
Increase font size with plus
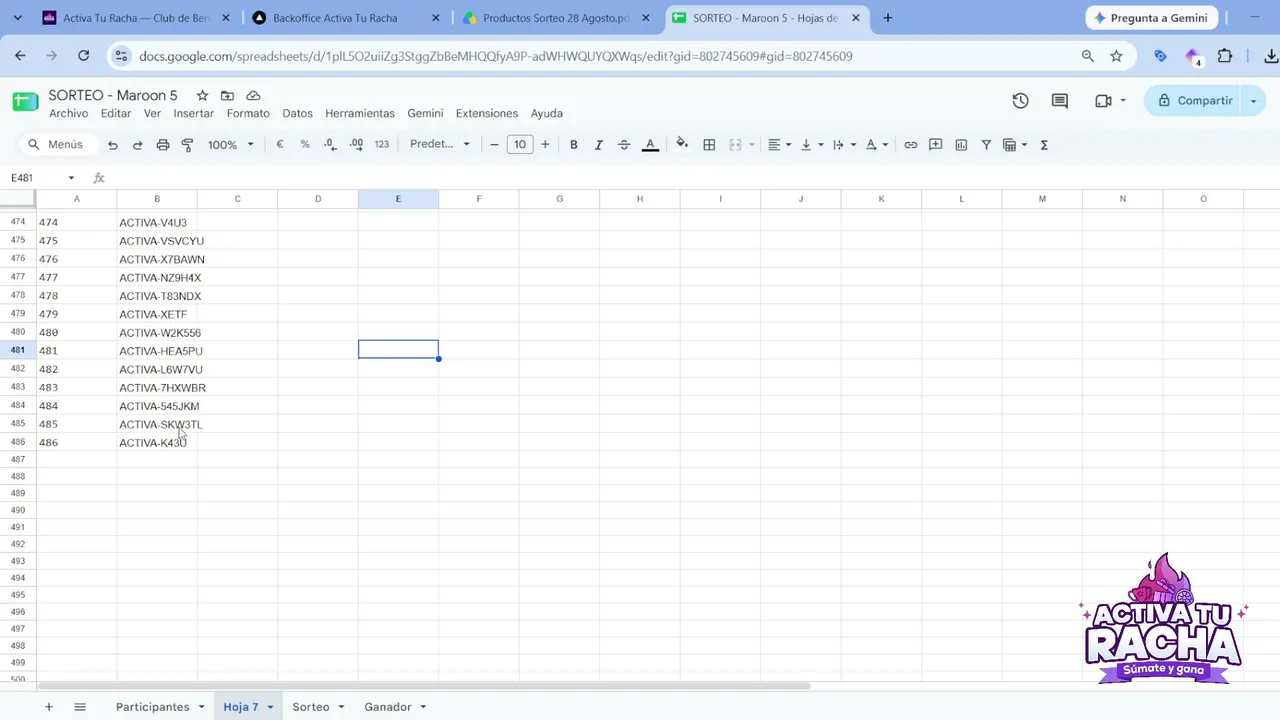[x=545, y=145]
